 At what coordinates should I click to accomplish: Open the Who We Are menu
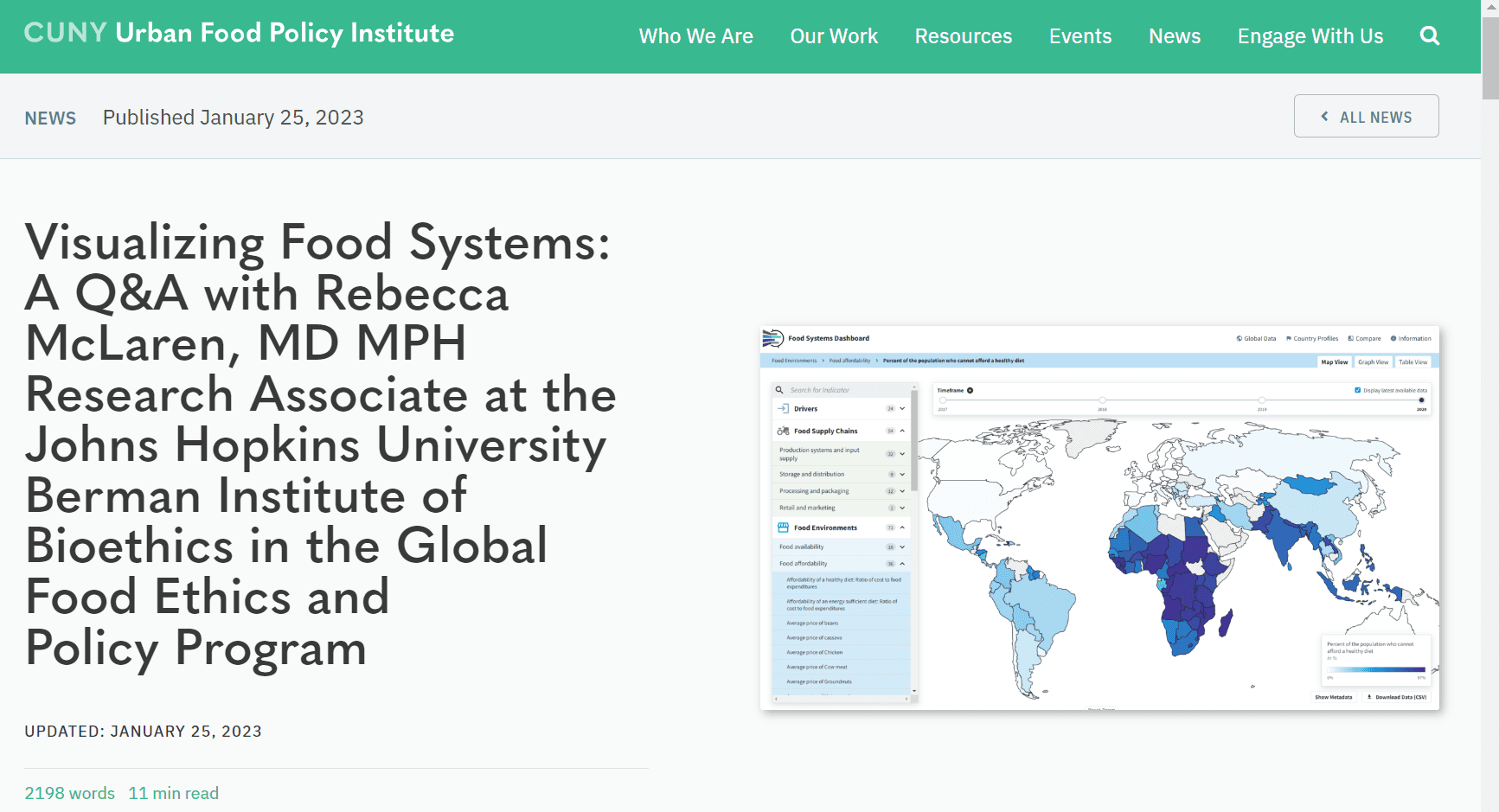(x=696, y=36)
